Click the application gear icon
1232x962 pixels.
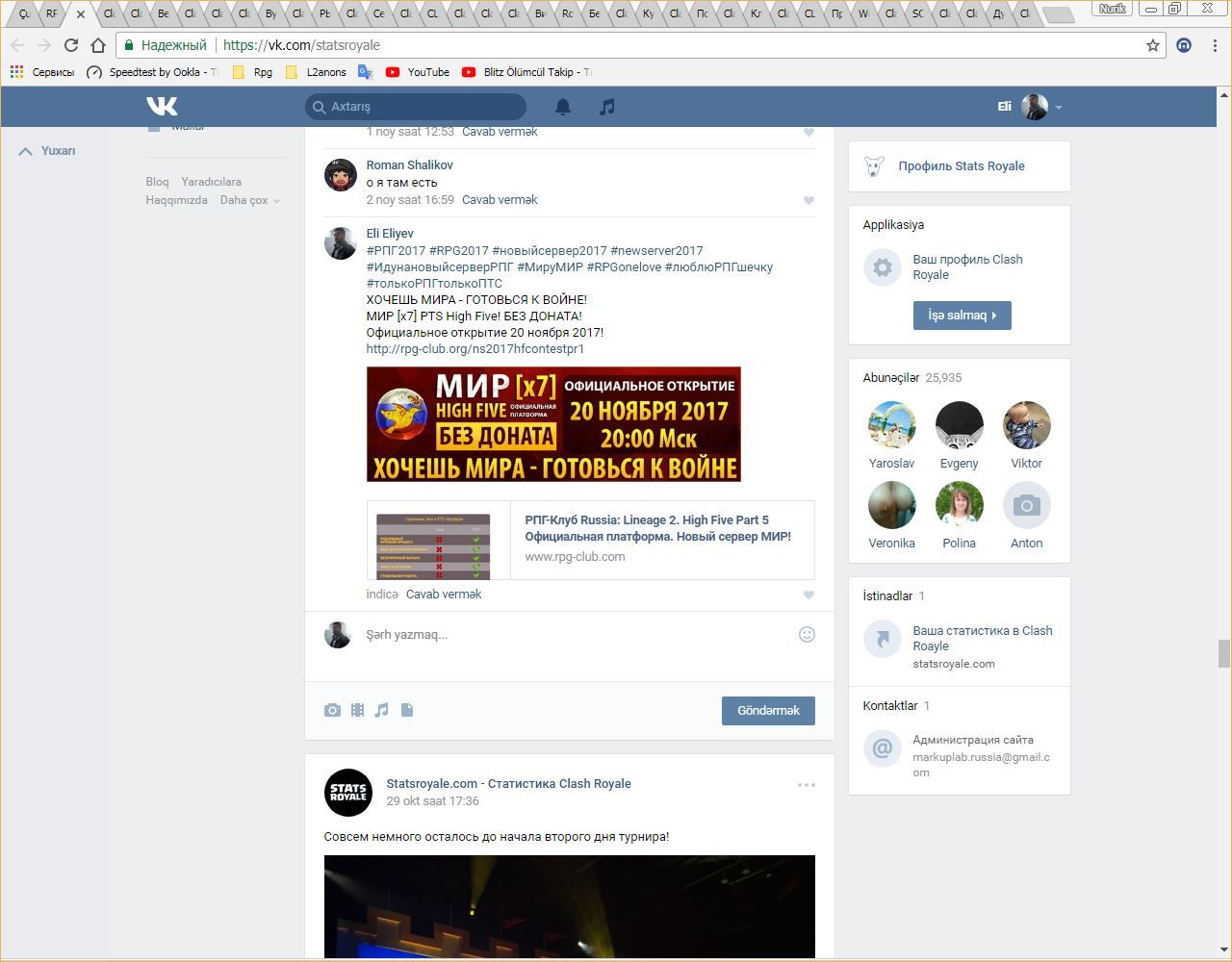(x=882, y=266)
